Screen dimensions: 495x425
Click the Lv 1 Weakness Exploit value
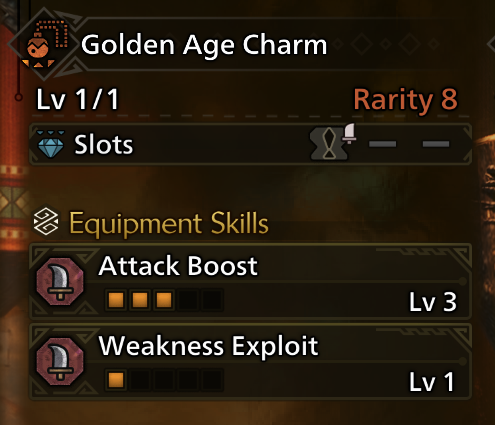432,382
